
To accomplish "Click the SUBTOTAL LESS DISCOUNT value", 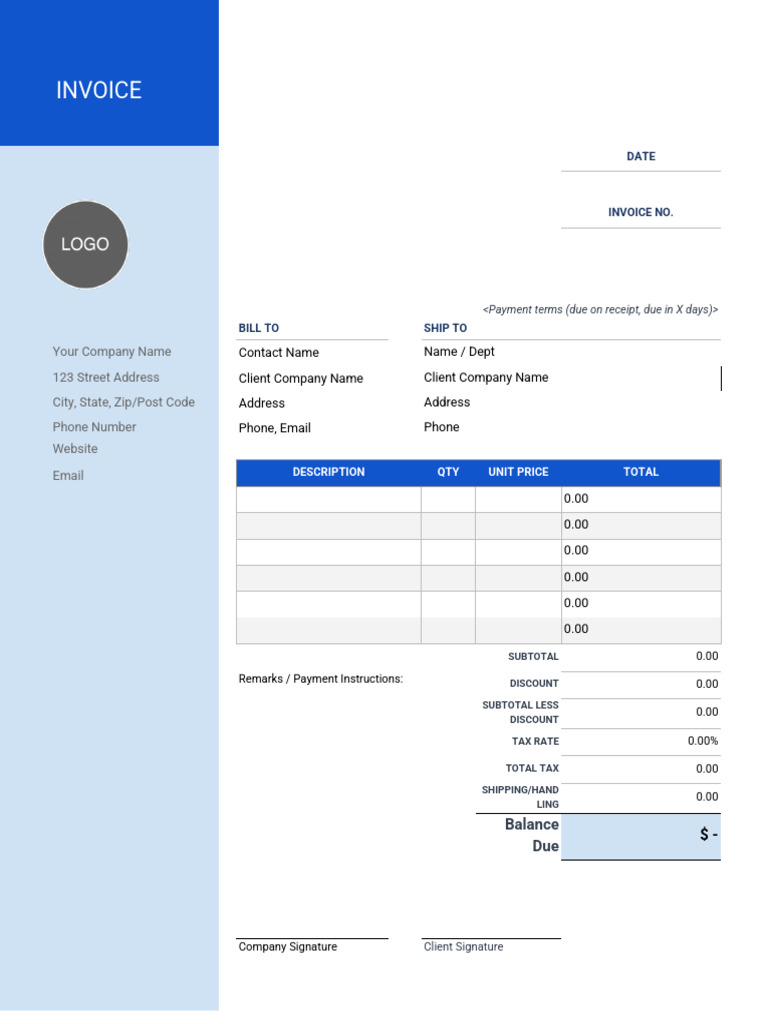I will [x=707, y=712].
